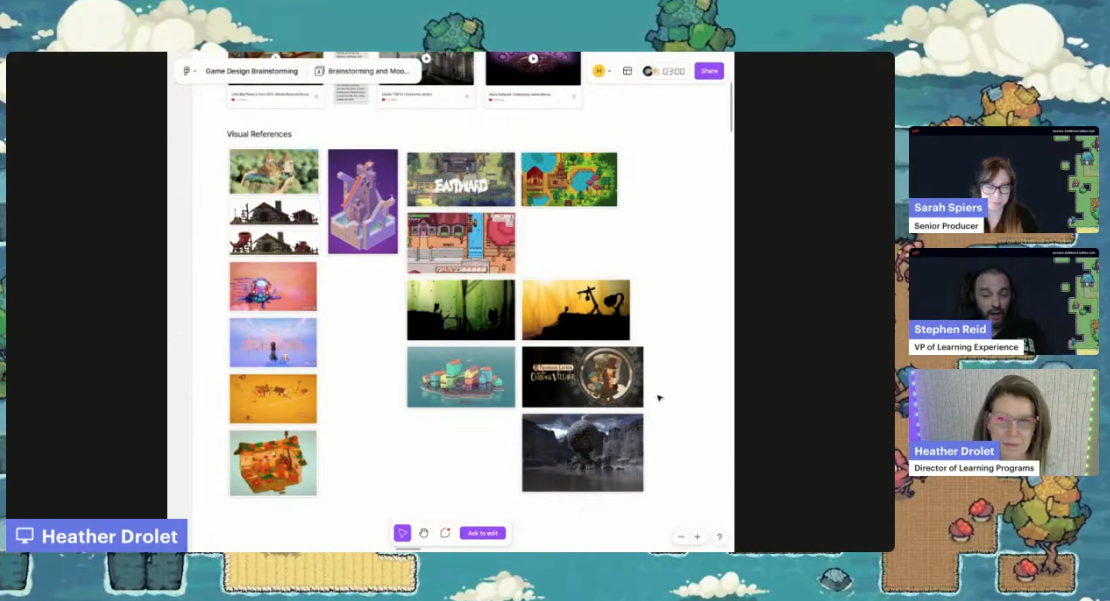Viewport: 1110px width, 601px height.
Task: Click the Ask to edit button
Action: [x=483, y=533]
